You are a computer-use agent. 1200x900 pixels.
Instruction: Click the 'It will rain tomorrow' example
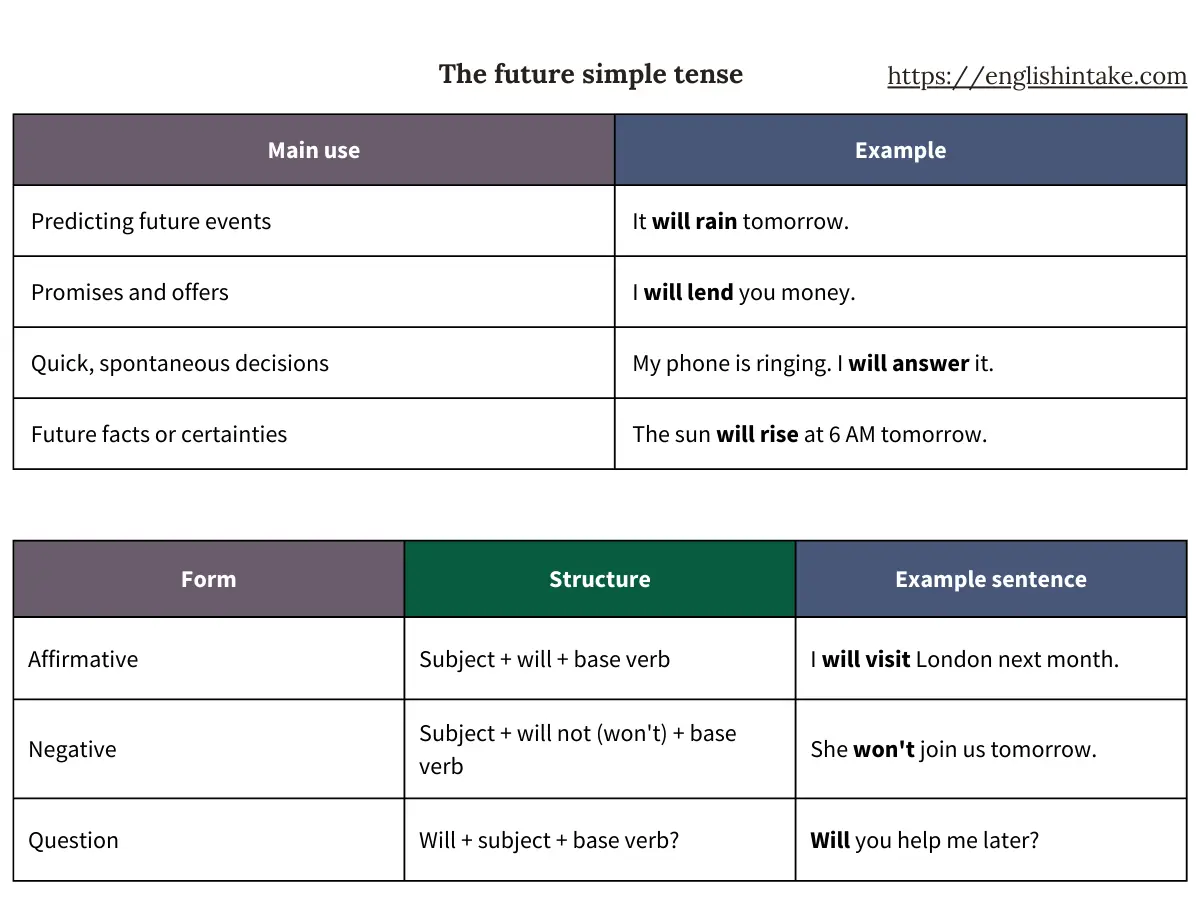[x=740, y=221]
